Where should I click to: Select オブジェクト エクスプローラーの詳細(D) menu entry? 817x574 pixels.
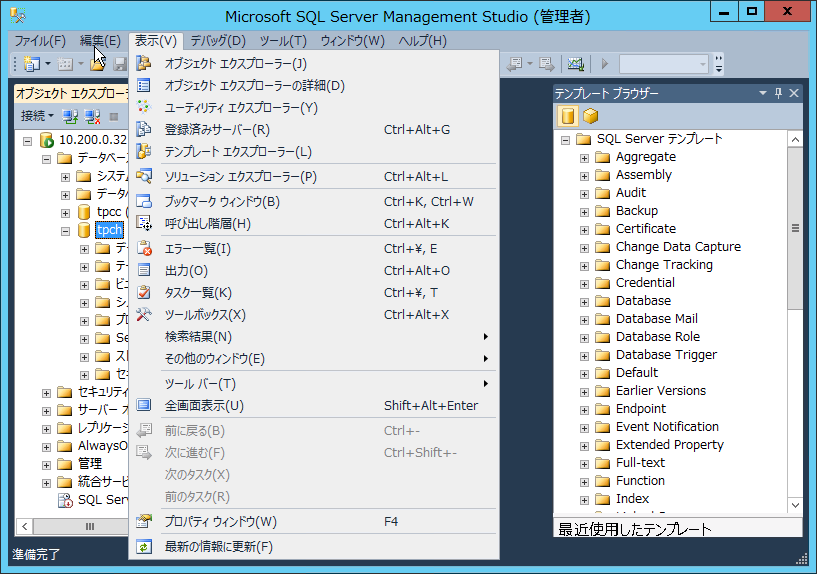(314, 85)
